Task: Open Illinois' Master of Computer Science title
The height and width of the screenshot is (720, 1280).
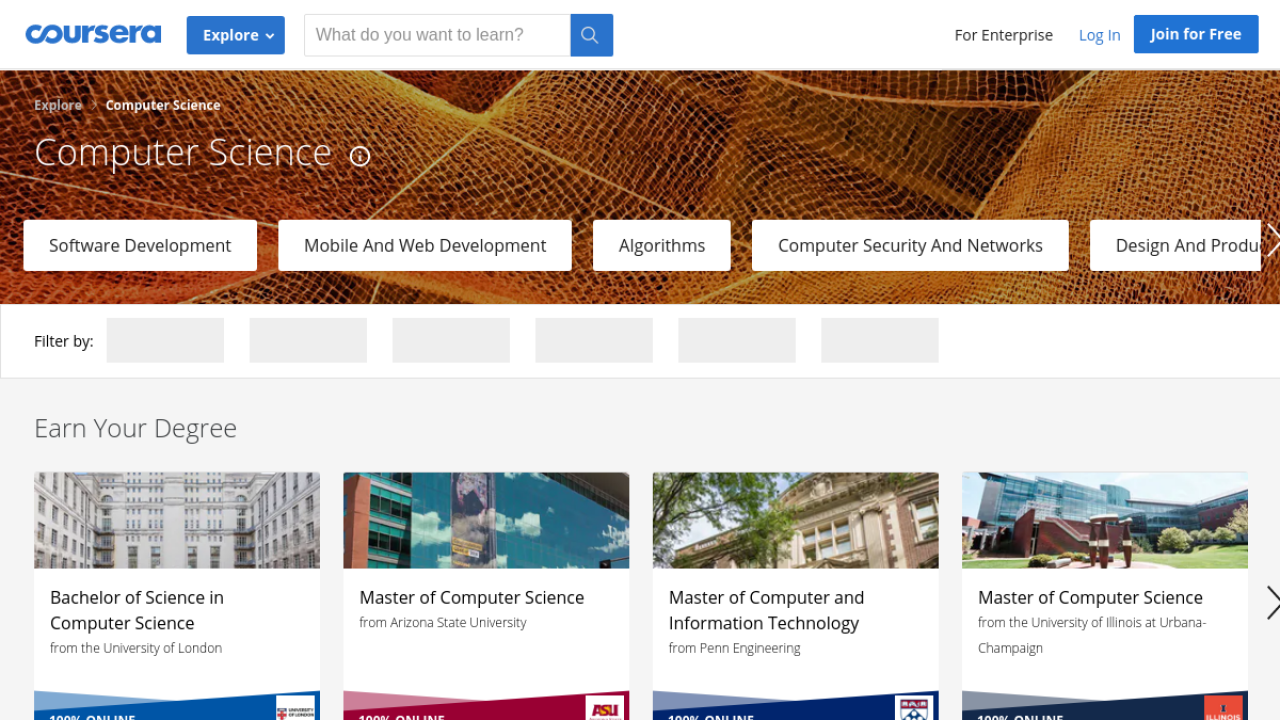Action: (x=1090, y=597)
